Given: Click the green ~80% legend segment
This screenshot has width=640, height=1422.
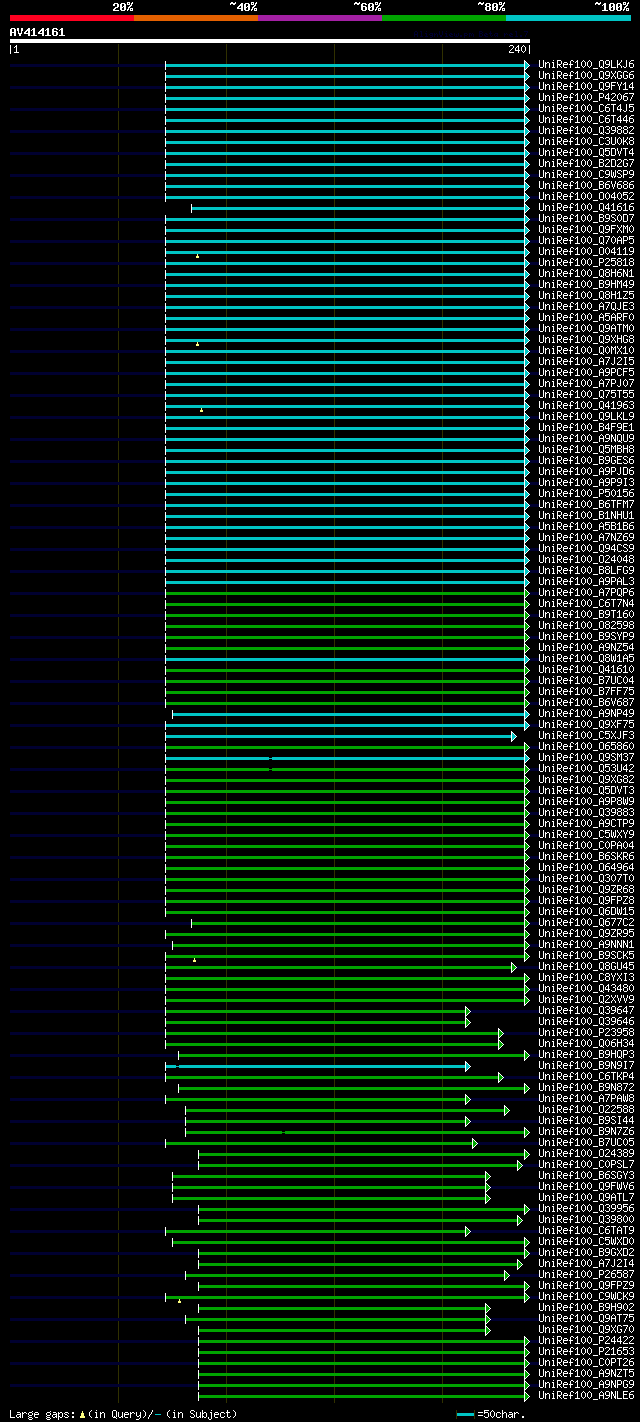Looking at the screenshot, I should point(444,18).
